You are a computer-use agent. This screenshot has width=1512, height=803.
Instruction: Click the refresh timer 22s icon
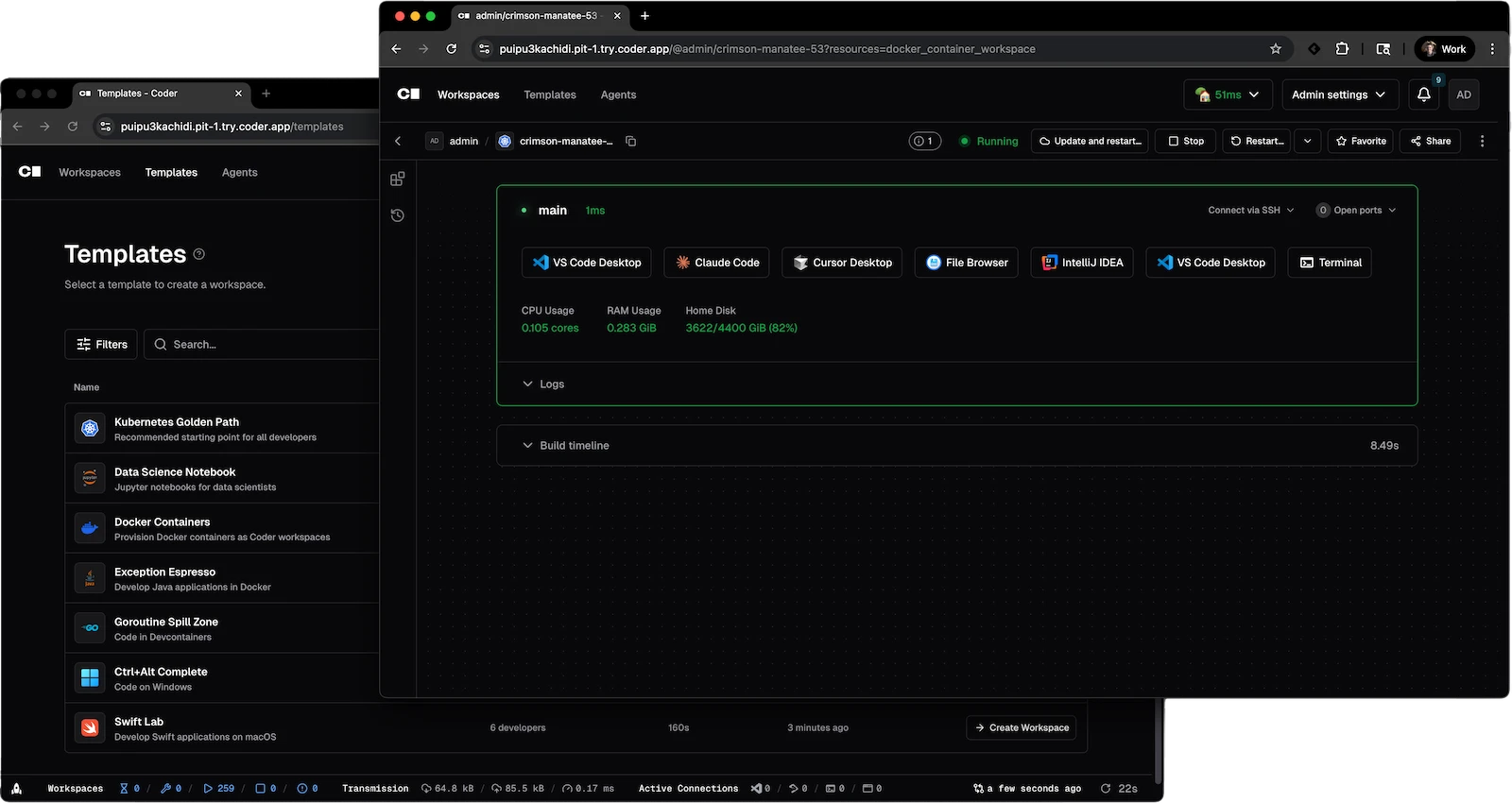1106,788
